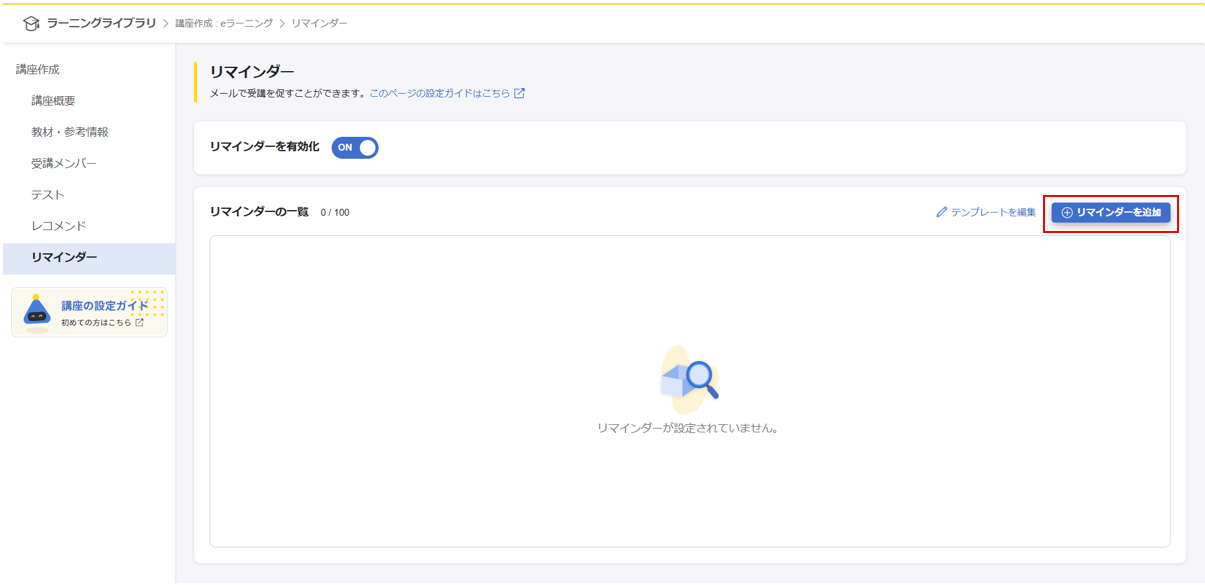
Task: Select リマインダー in the sidebar
Action: [x=88, y=258]
